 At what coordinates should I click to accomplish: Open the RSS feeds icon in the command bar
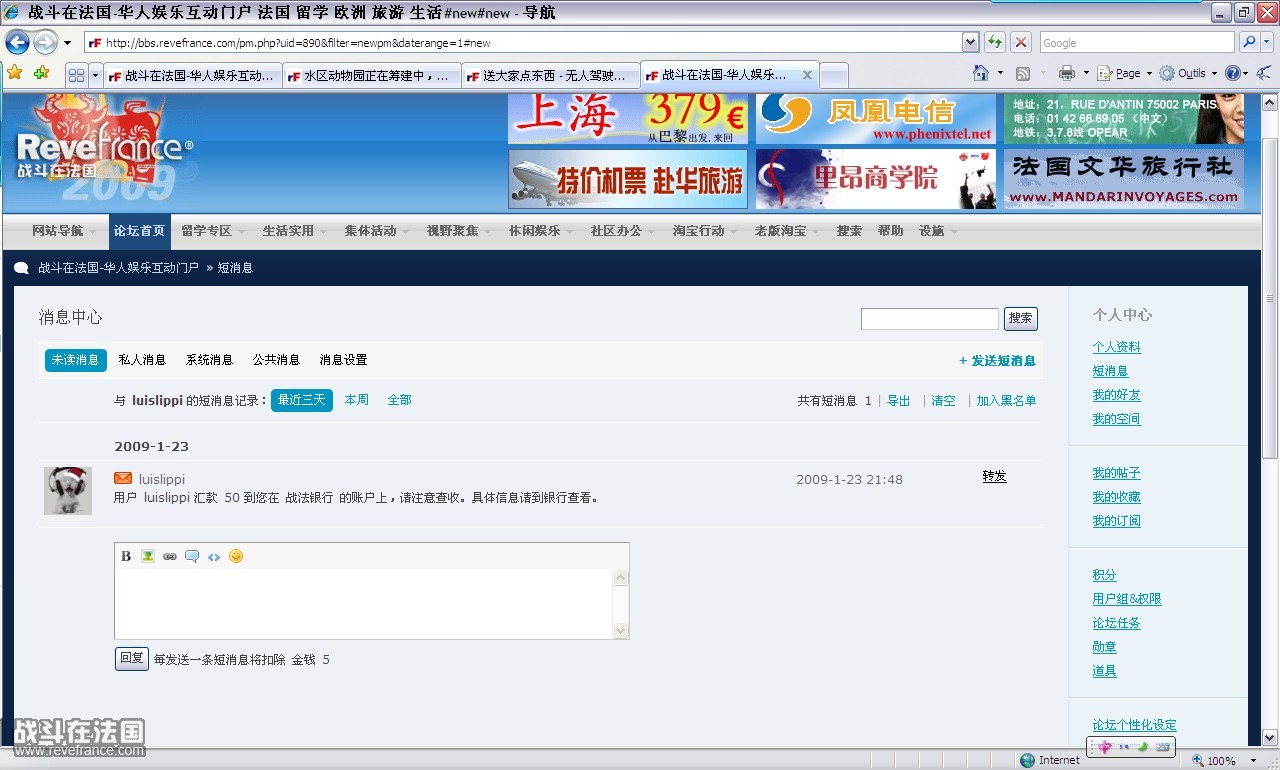click(1023, 74)
